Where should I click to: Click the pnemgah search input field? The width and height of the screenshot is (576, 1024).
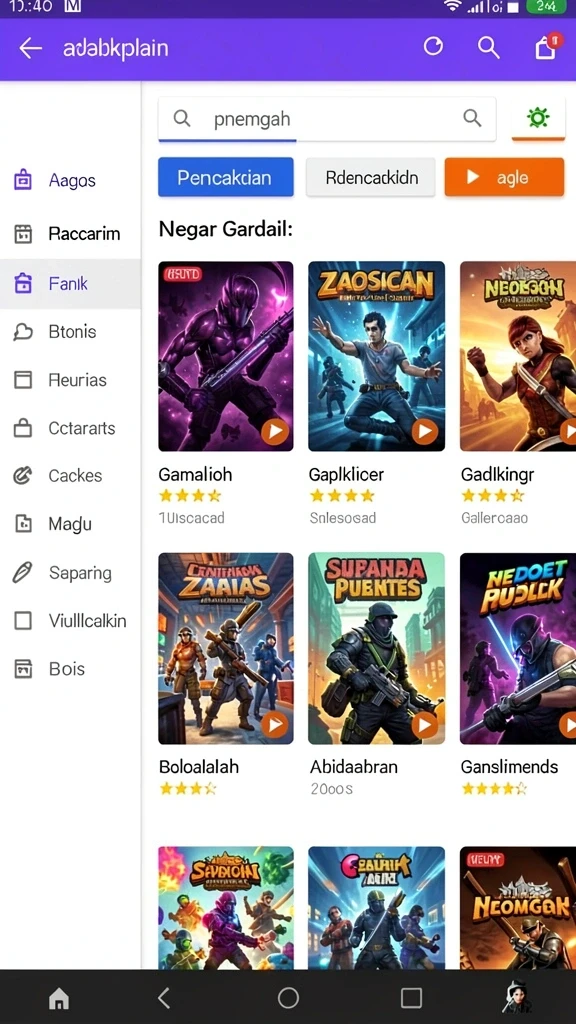327,119
